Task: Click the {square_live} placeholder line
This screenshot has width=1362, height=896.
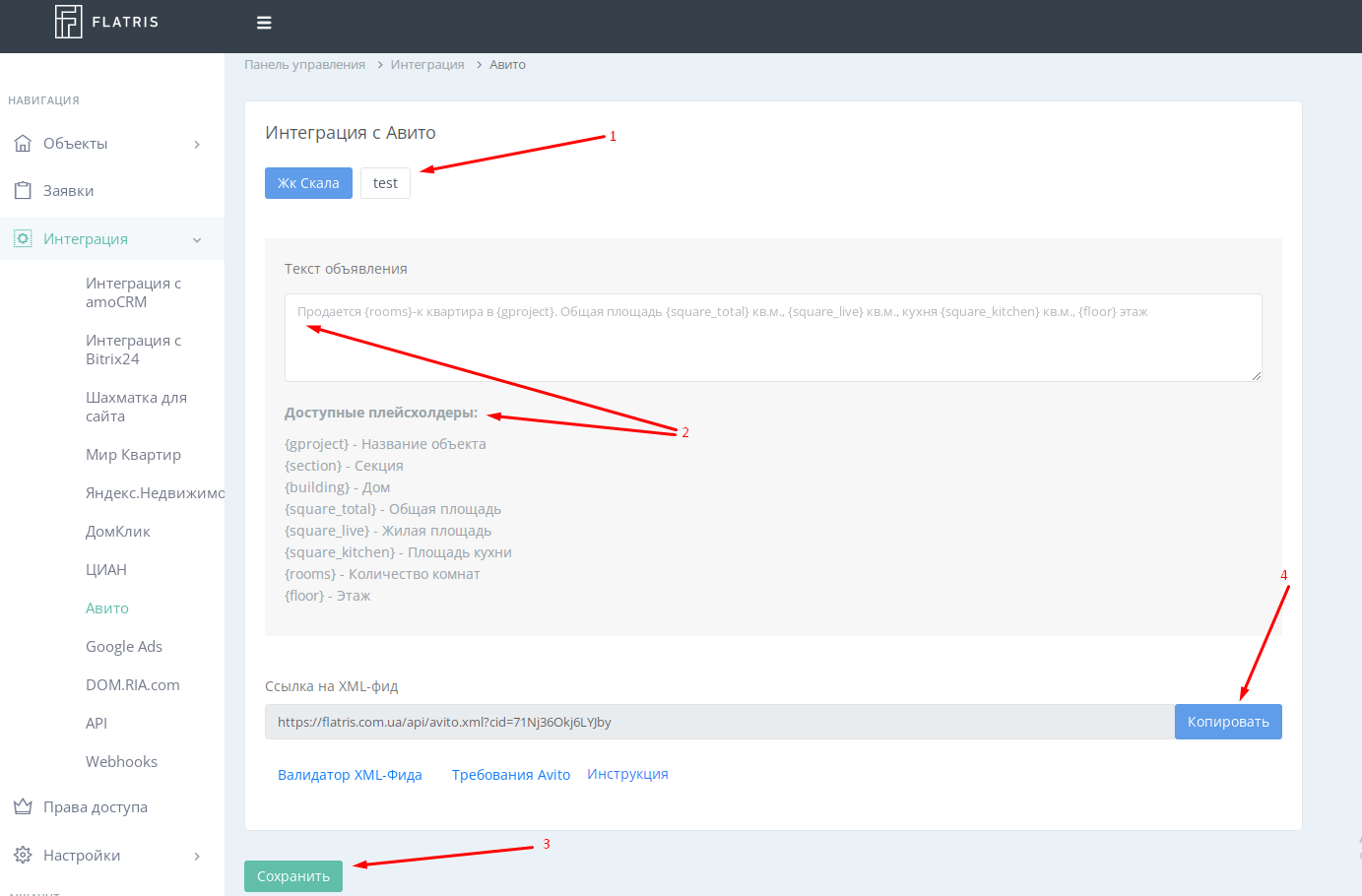Action: pyautogui.click(x=388, y=531)
